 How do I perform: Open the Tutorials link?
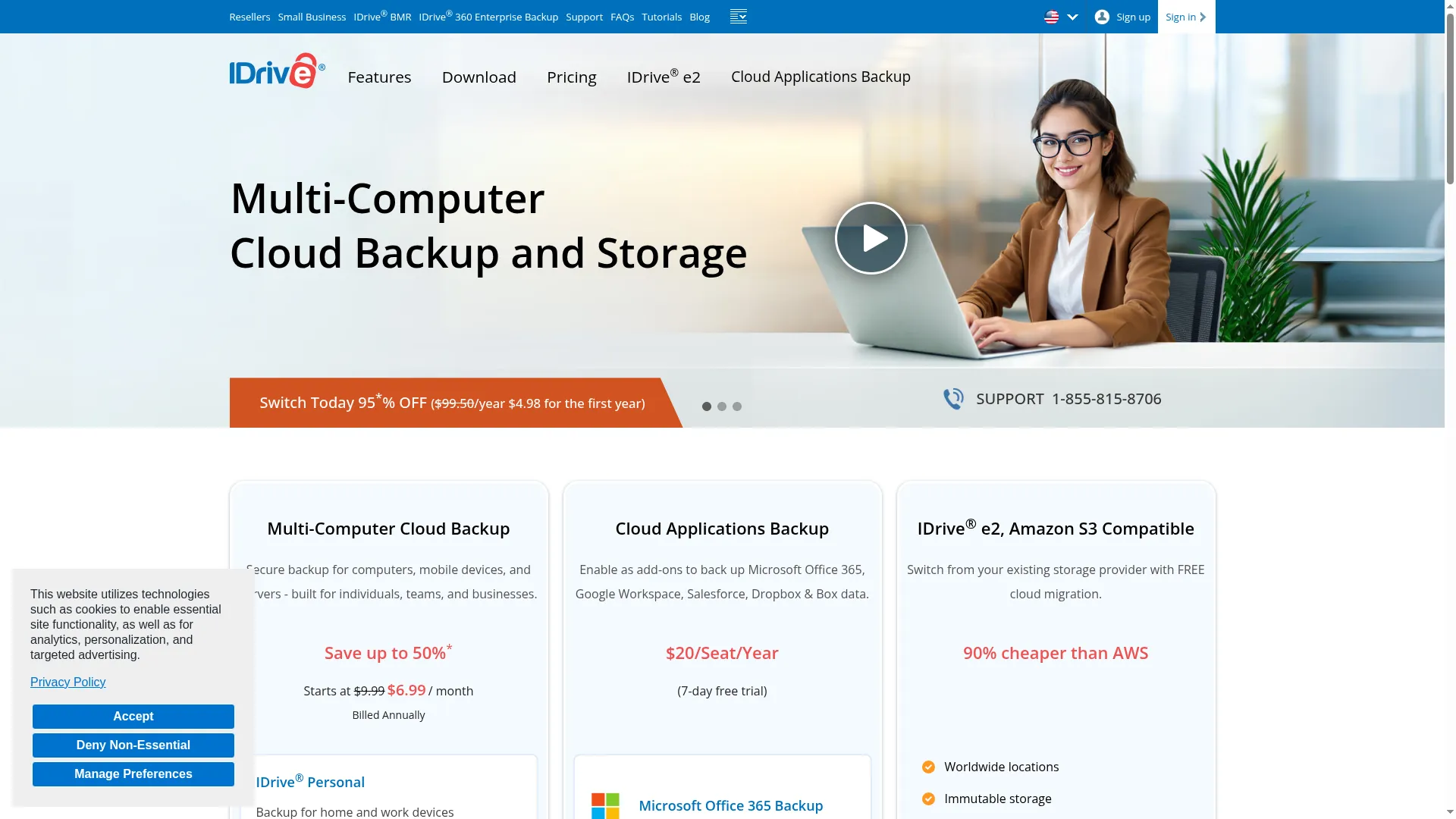661,17
